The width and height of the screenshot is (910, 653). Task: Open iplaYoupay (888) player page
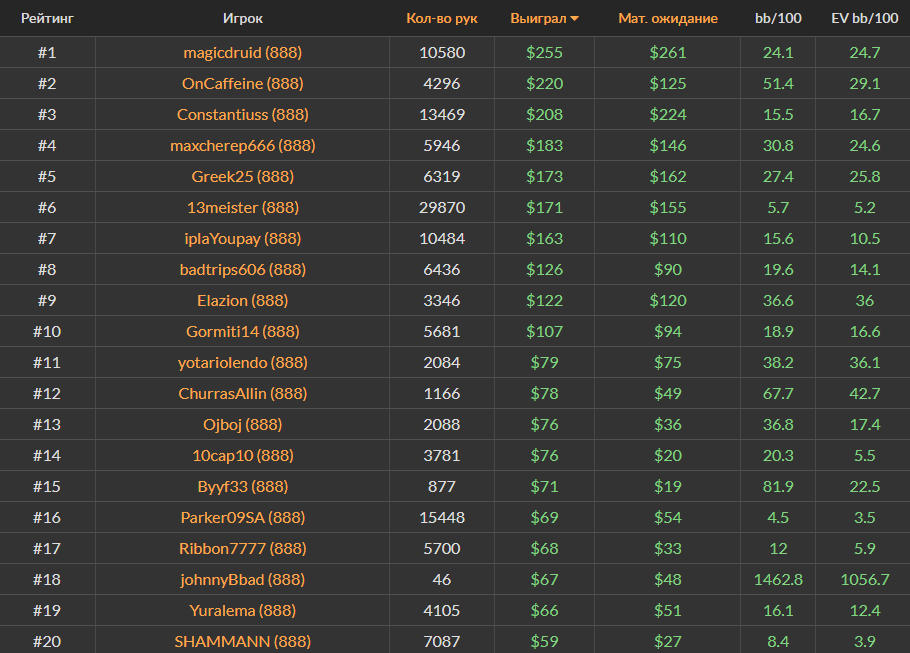pos(243,238)
